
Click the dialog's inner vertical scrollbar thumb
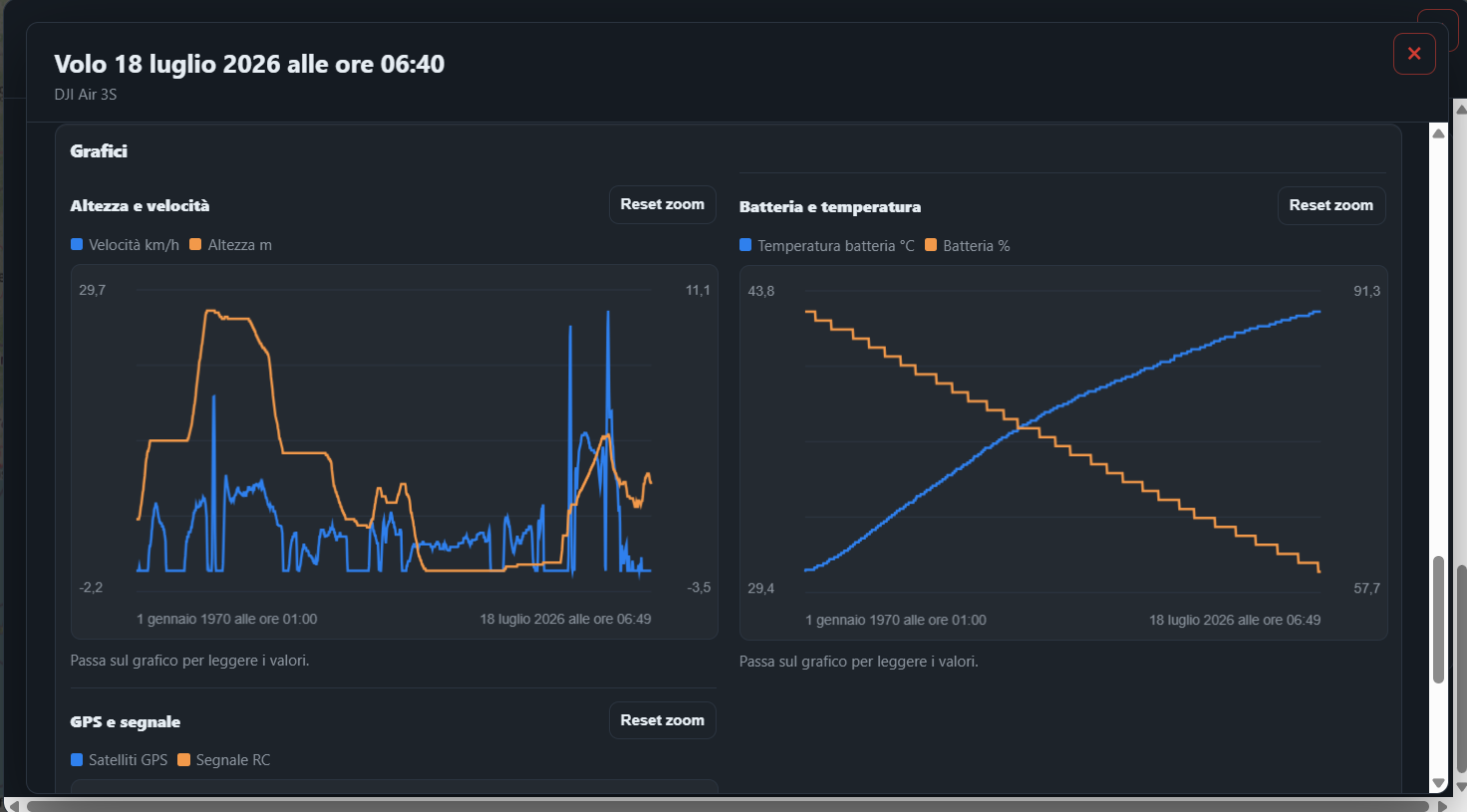pos(1438,620)
